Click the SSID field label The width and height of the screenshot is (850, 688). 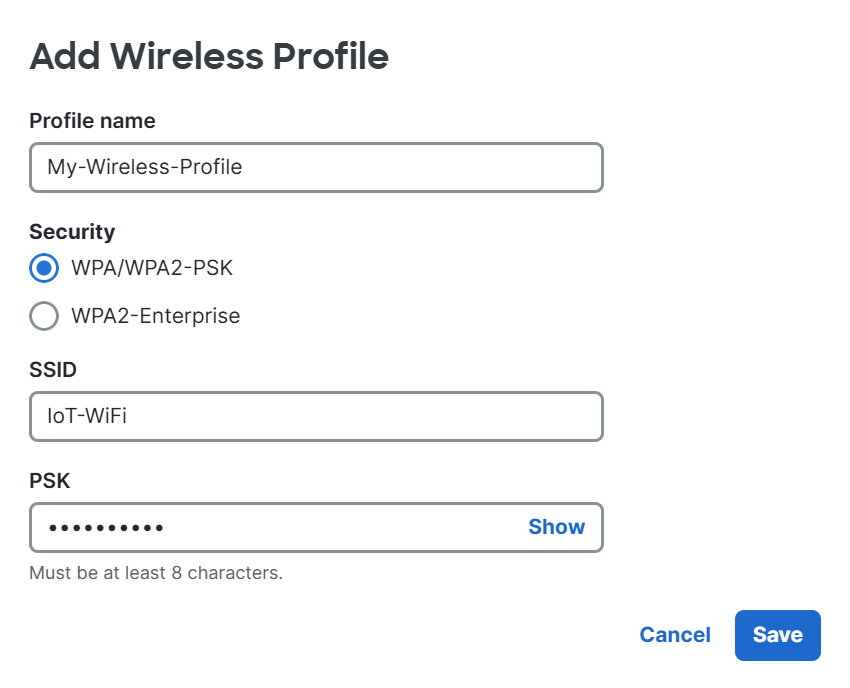tap(53, 370)
